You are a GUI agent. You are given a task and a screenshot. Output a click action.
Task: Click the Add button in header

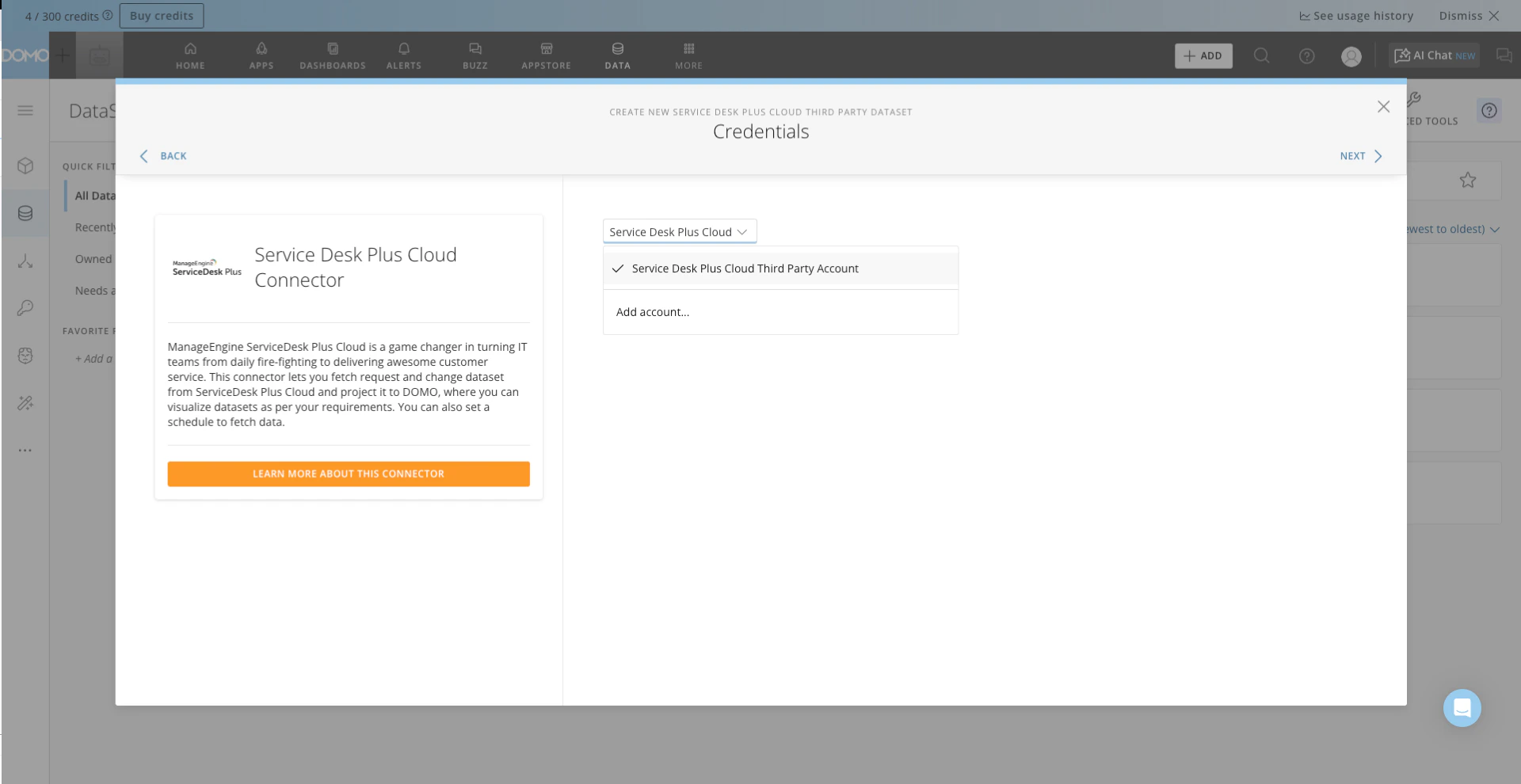[x=1203, y=55]
